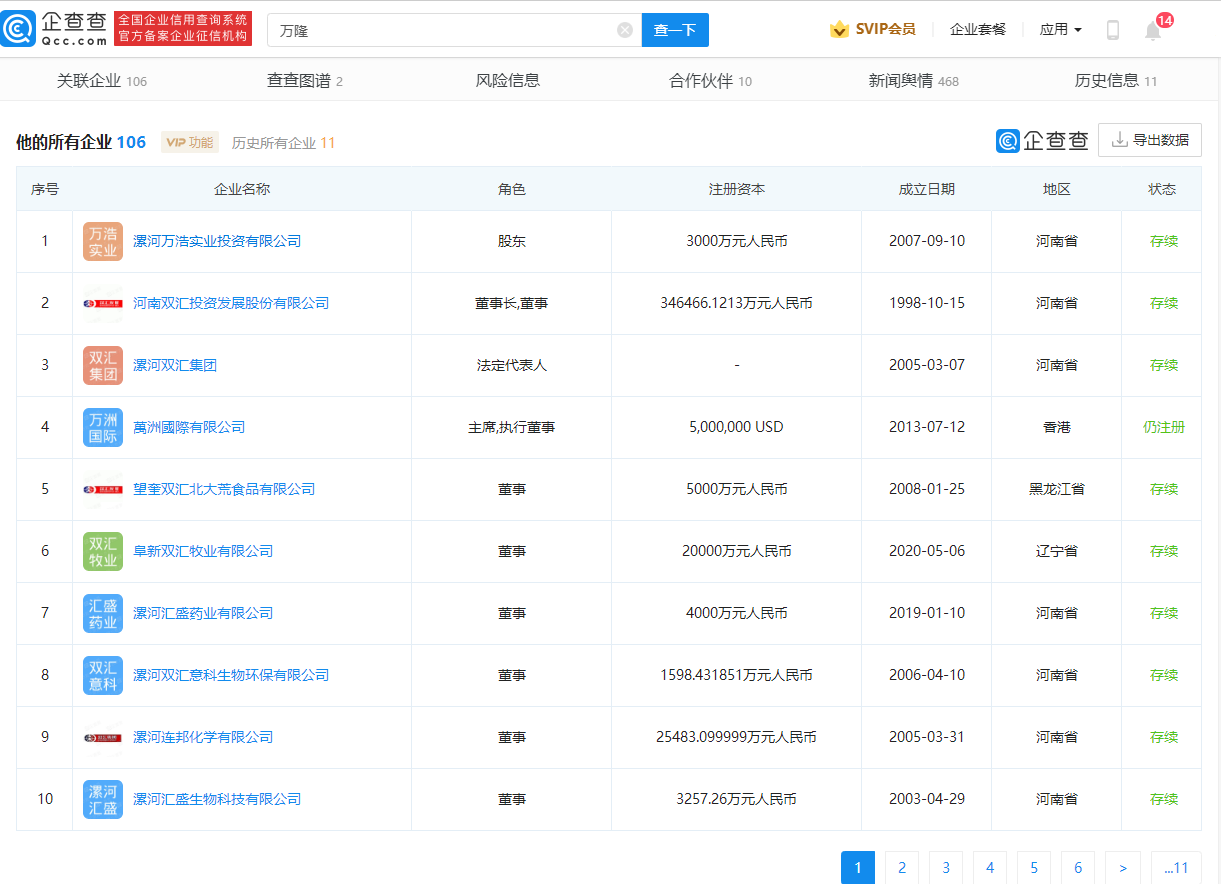Screen dimensions: 1221x884
Task: Go to next page with > arrow
Action: [1122, 868]
